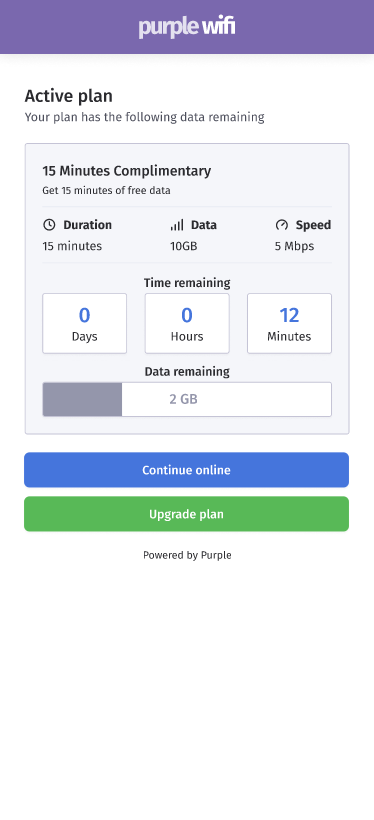This screenshot has height=820, width=374.
Task: Open the Upgrade plan option
Action: [186, 514]
